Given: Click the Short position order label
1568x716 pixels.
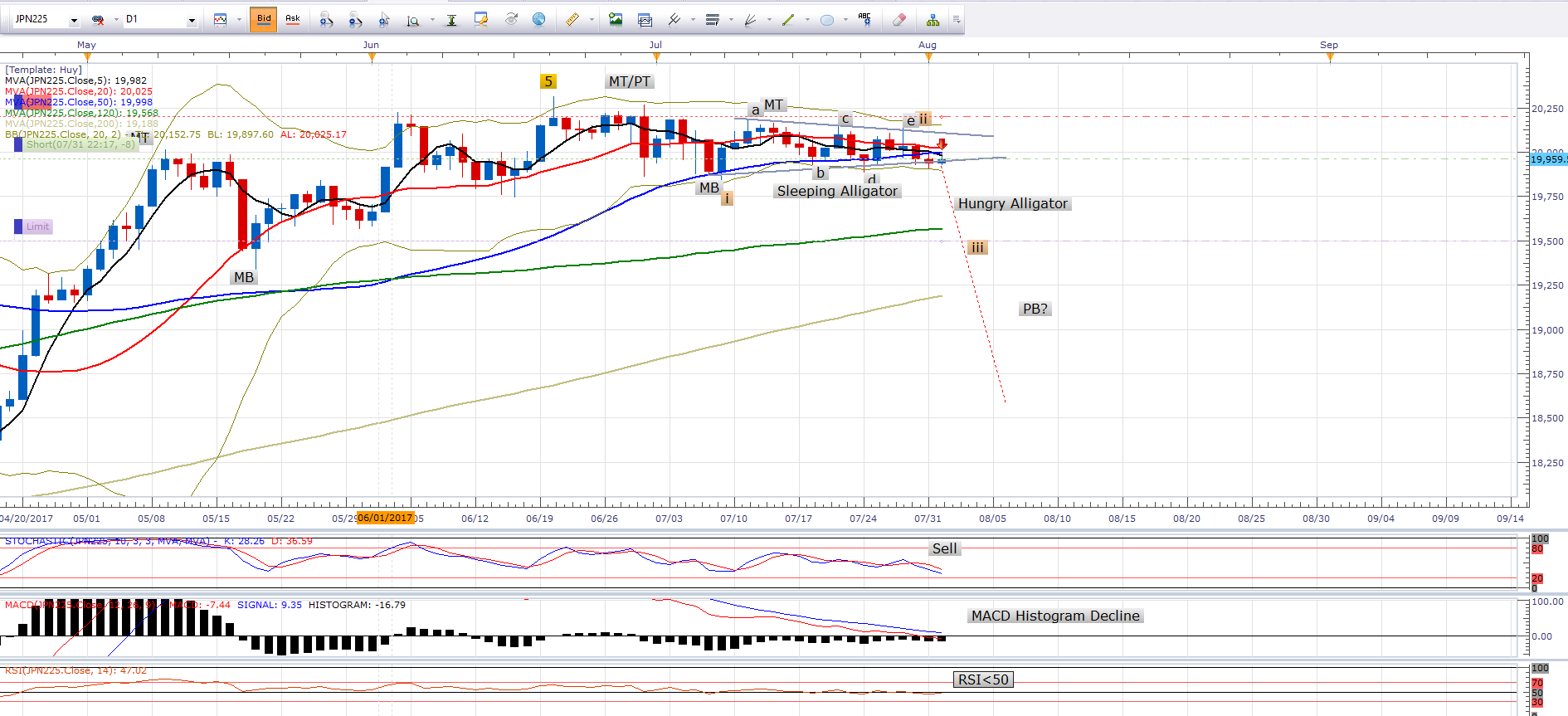Looking at the screenshot, I should (x=80, y=144).
